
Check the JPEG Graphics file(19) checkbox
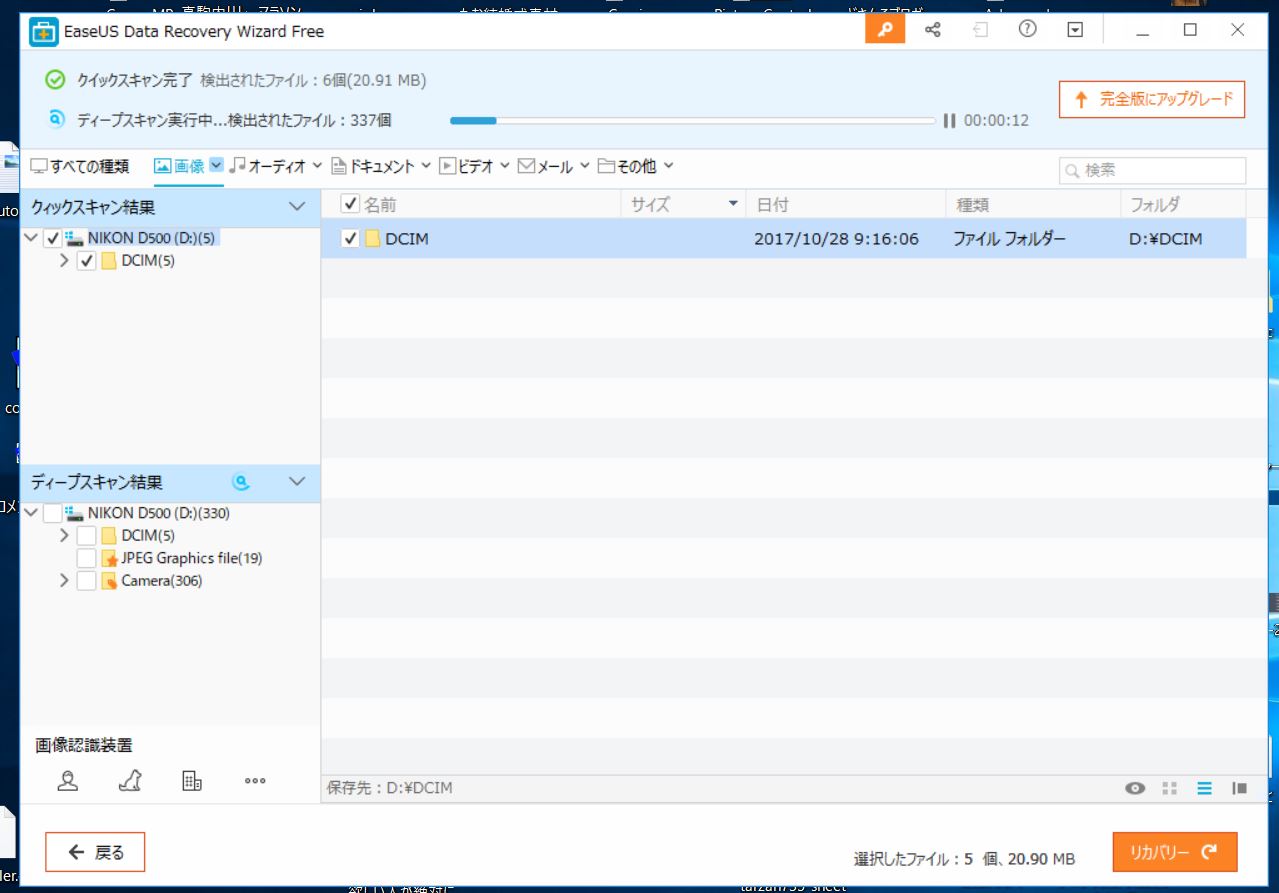click(87, 558)
